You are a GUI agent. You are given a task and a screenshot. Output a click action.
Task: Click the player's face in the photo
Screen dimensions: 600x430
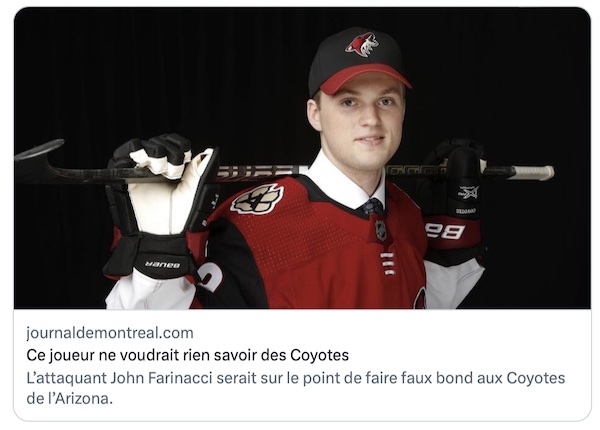(x=362, y=122)
